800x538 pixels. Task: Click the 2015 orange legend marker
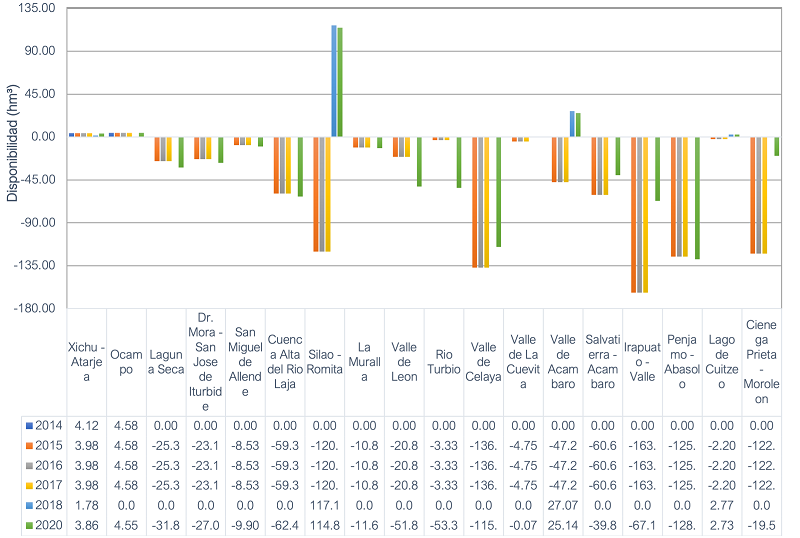pyautogui.click(x=28, y=445)
